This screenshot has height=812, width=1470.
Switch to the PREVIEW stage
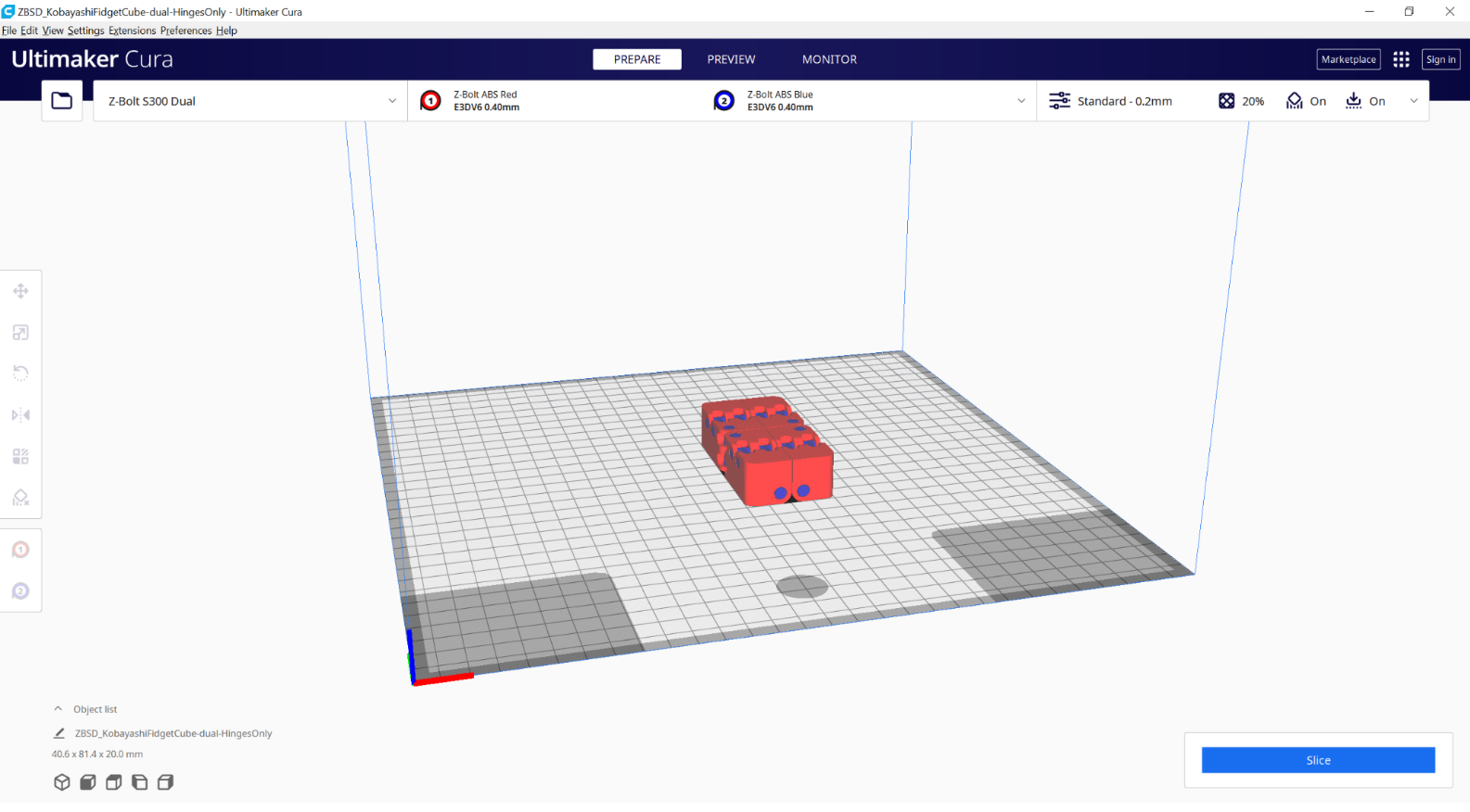tap(732, 59)
